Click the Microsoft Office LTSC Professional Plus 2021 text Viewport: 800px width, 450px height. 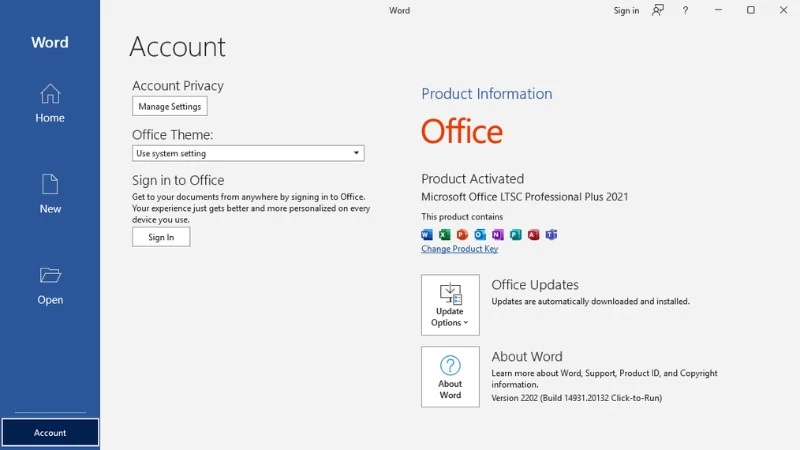tap(524, 197)
